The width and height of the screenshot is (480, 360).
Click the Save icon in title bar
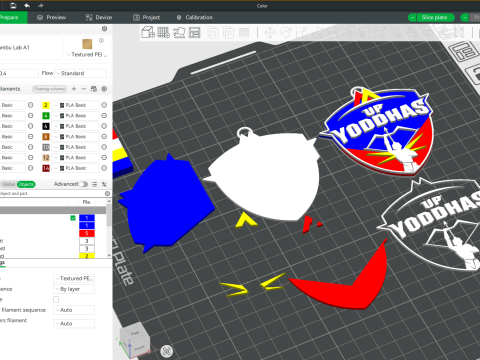point(13,6)
